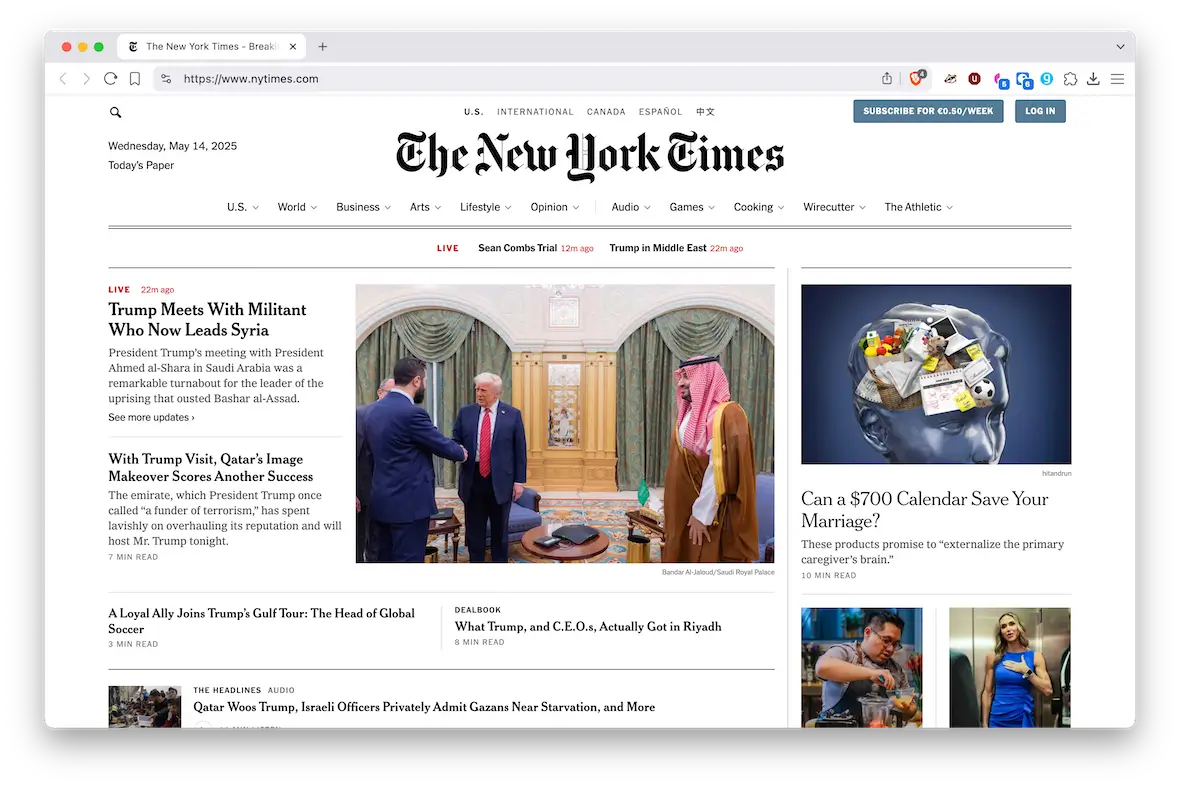The width and height of the screenshot is (1180, 787).
Task: Open the downloads icon
Action: 1093,78
